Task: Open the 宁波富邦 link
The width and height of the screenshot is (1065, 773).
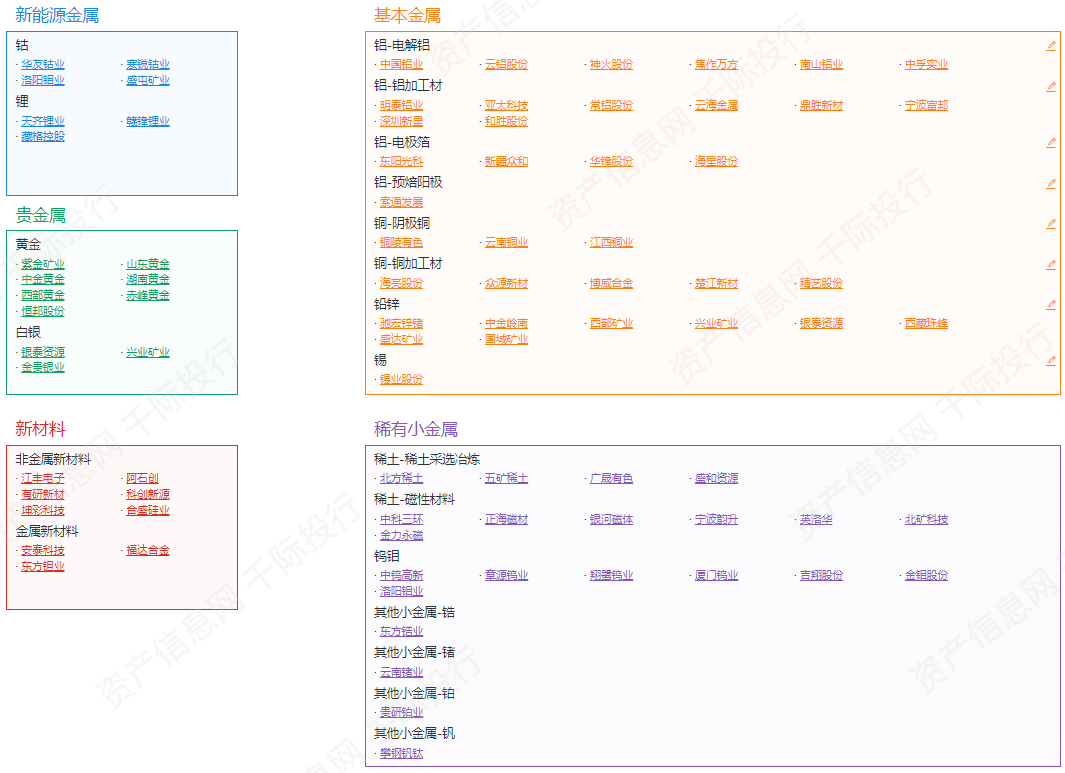Action: 926,105
